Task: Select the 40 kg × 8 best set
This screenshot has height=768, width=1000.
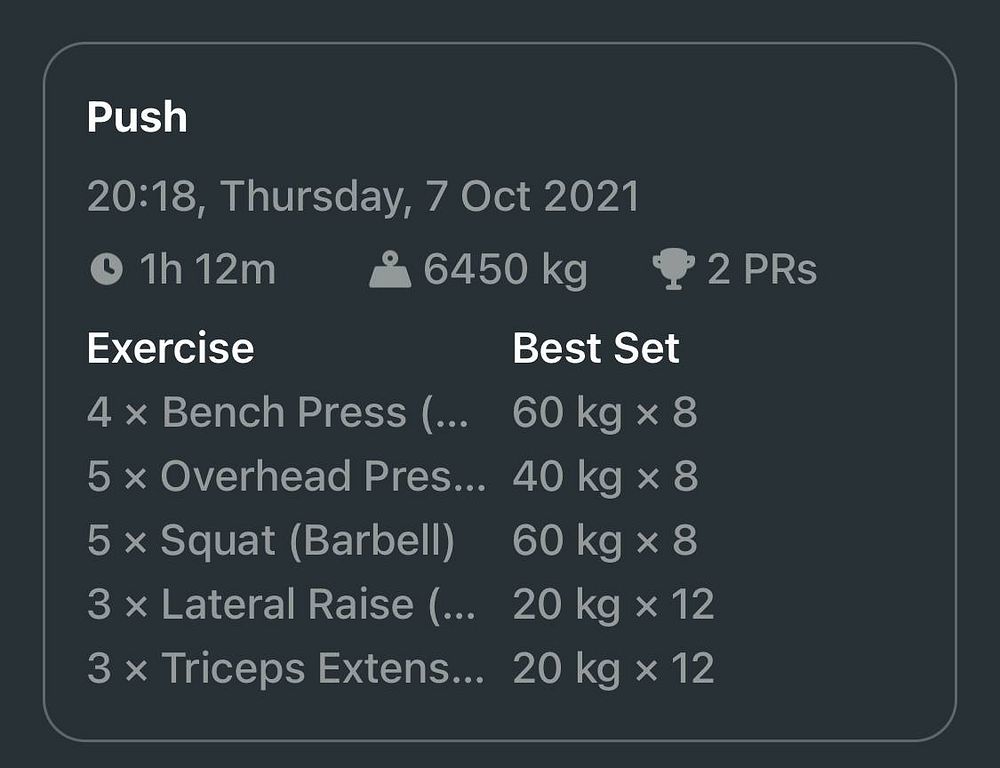Action: pos(605,476)
